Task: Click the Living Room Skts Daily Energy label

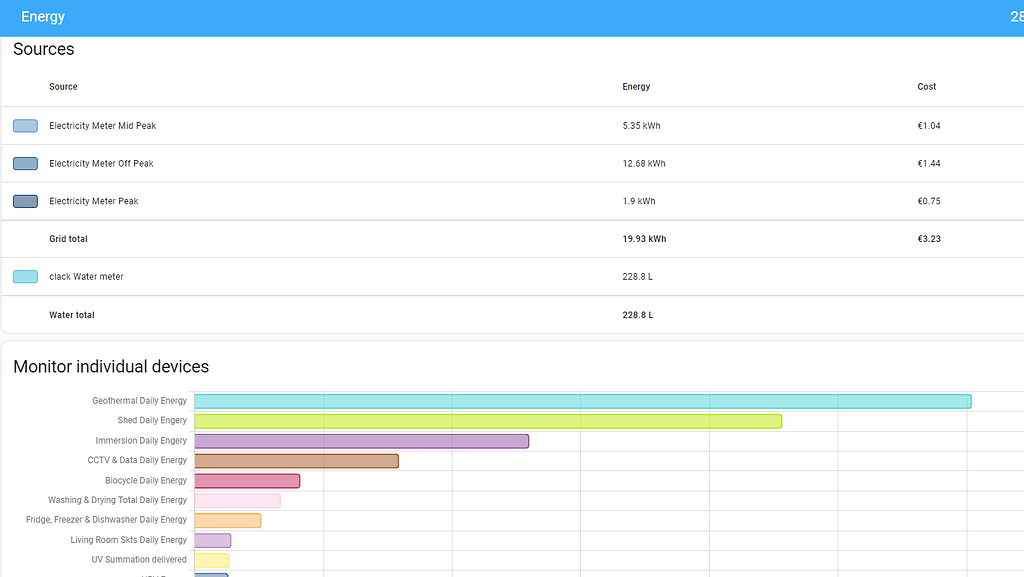Action: tap(129, 540)
